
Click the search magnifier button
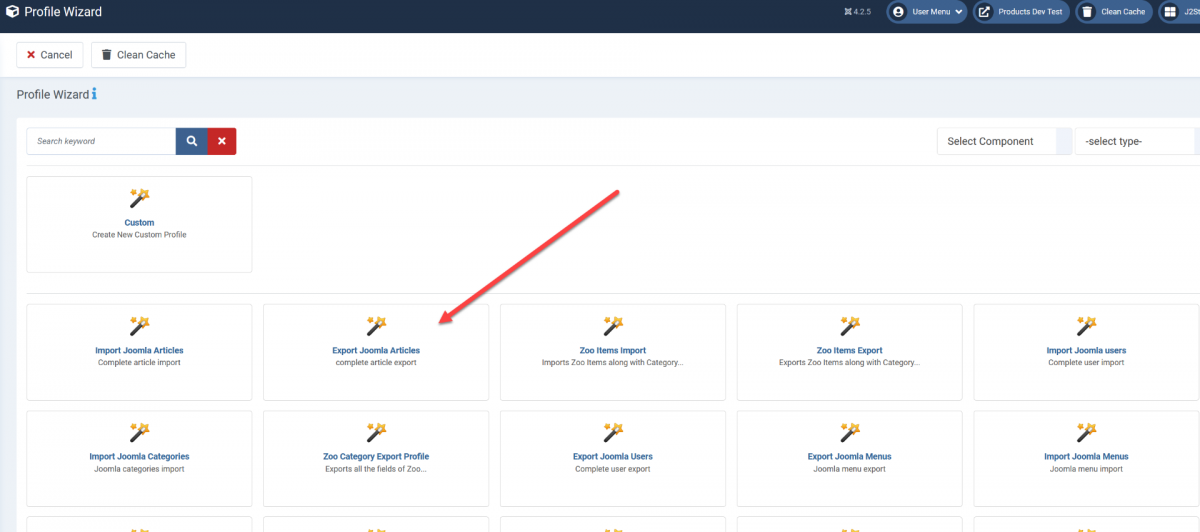[191, 141]
